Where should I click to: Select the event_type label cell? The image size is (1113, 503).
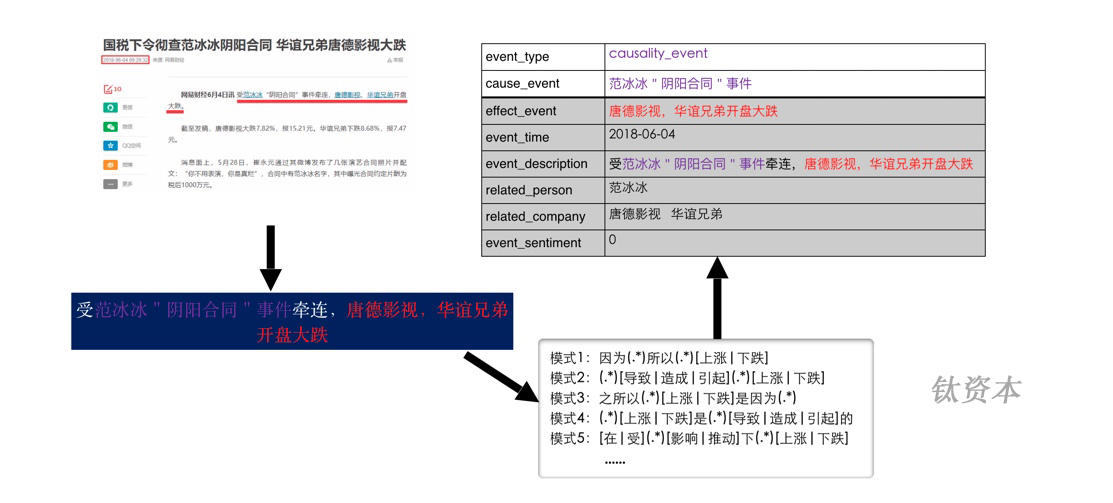tap(542, 57)
